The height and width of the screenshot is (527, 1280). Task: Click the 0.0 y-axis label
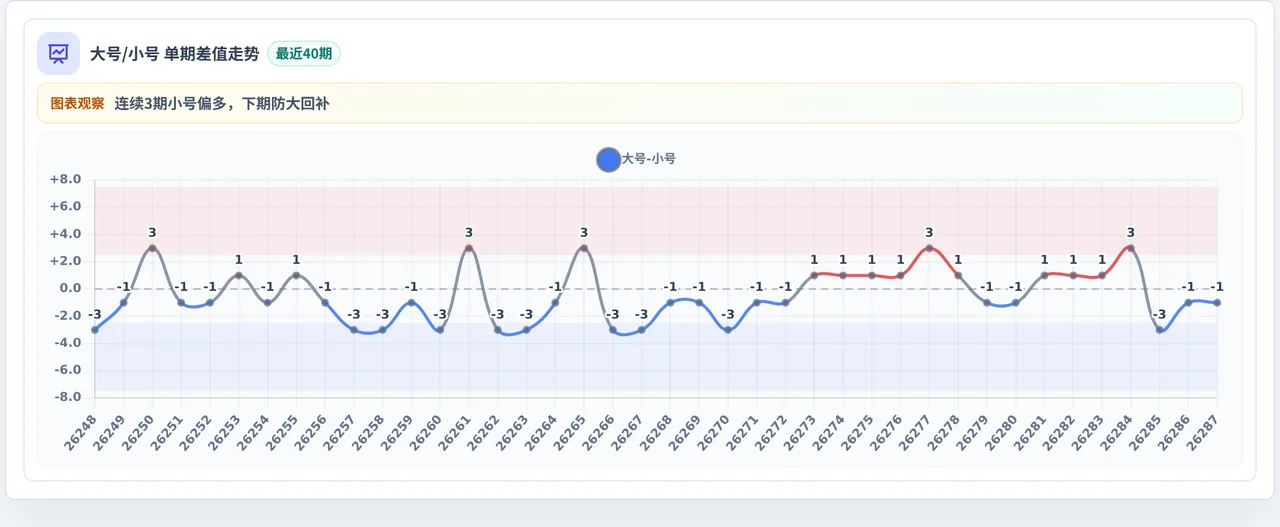pyautogui.click(x=69, y=288)
